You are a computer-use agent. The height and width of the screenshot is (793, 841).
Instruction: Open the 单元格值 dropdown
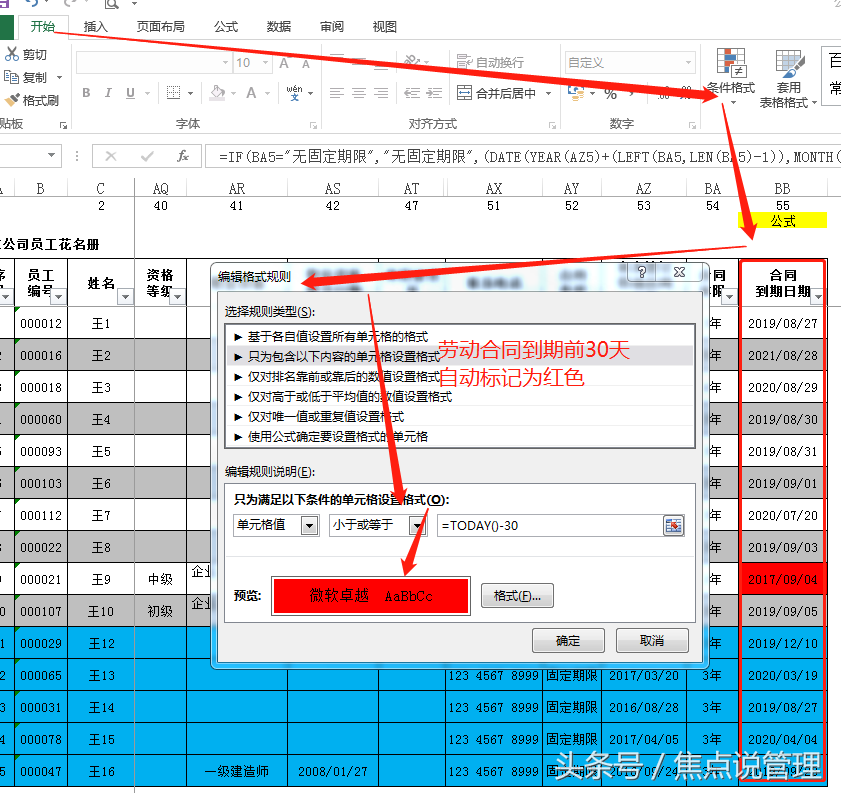pyautogui.click(x=309, y=525)
